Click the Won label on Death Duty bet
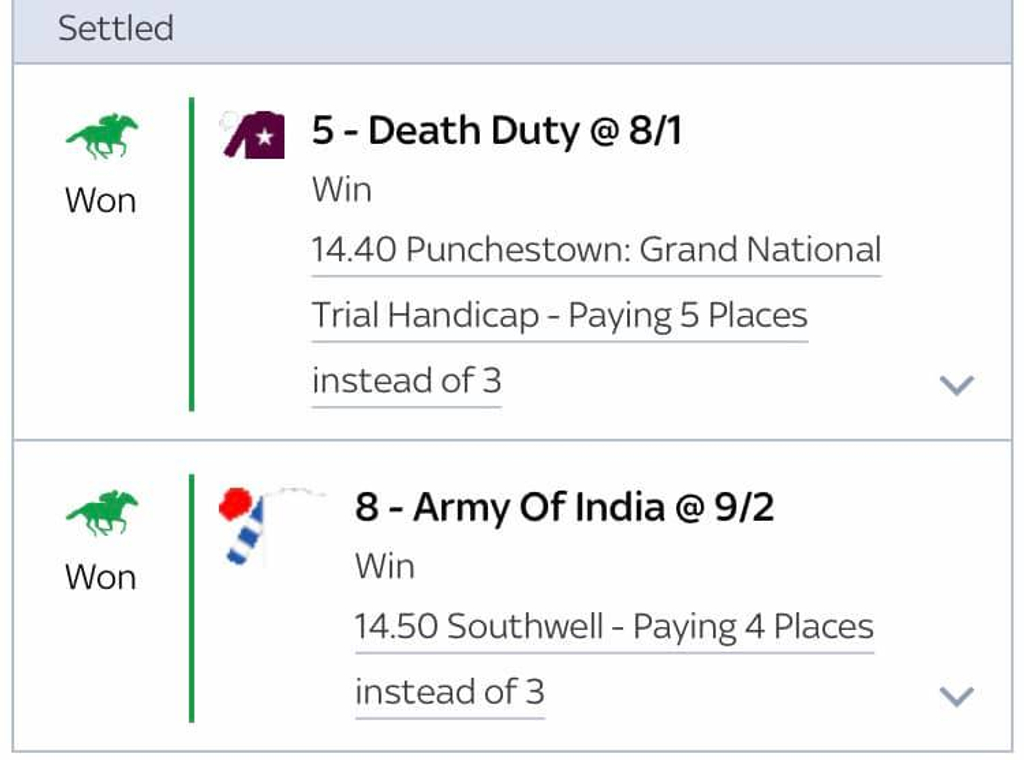 pos(101,200)
